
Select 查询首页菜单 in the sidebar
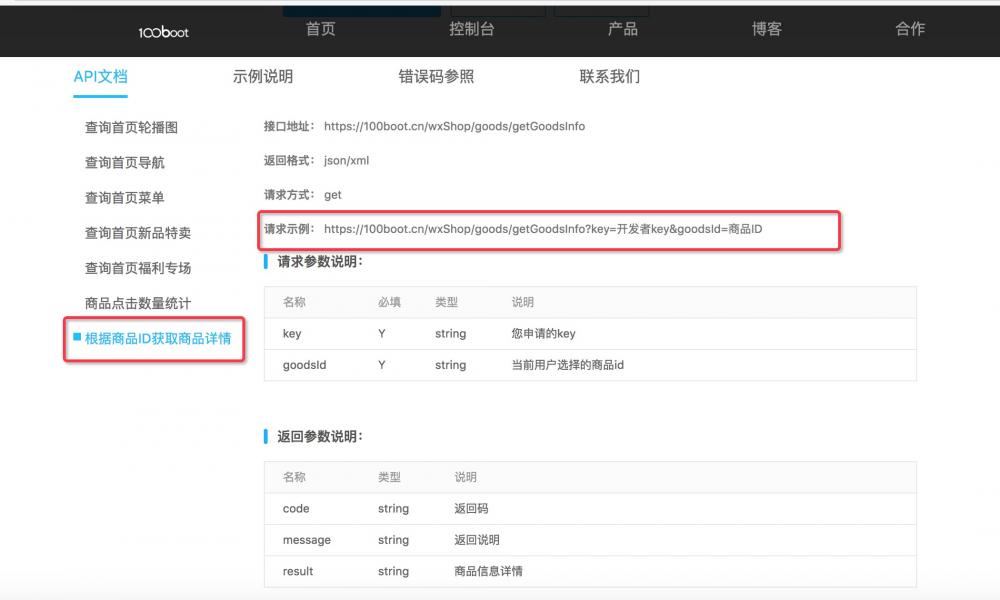coord(124,198)
